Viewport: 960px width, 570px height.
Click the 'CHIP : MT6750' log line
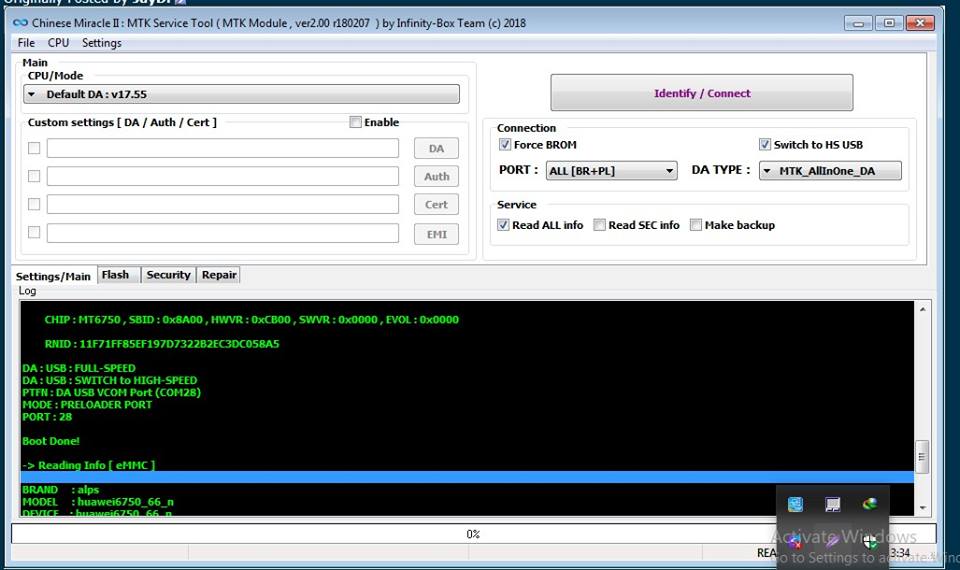point(252,320)
